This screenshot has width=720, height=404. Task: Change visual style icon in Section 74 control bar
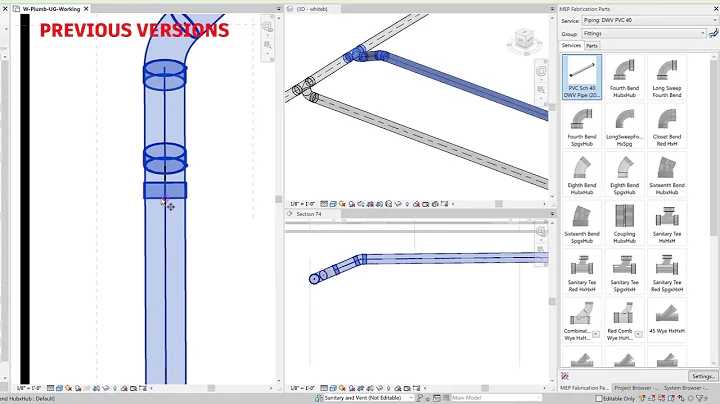point(333,388)
